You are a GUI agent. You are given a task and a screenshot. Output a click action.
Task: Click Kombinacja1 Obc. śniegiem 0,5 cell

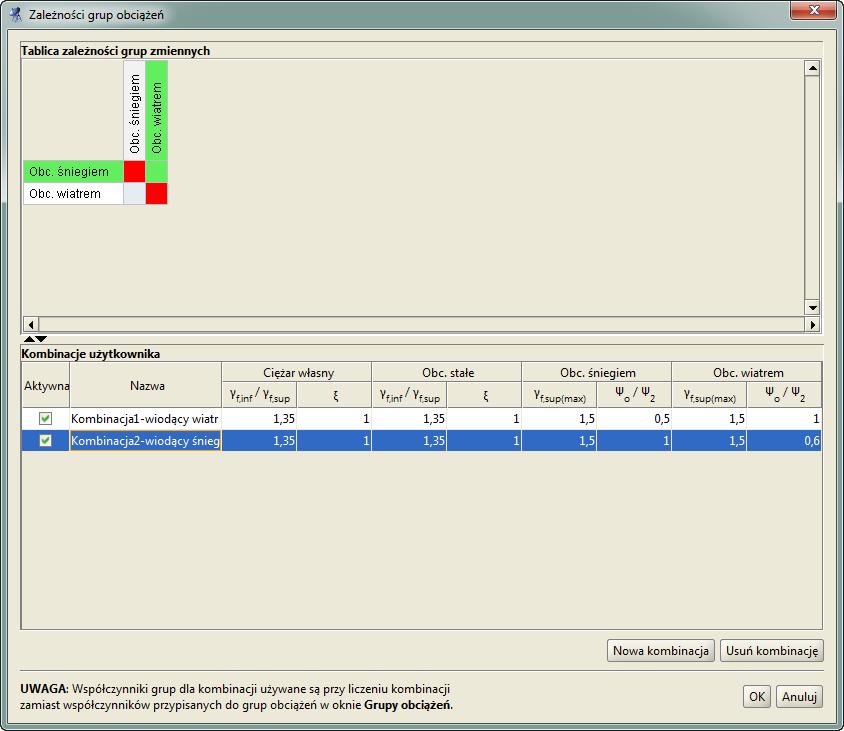[634, 418]
